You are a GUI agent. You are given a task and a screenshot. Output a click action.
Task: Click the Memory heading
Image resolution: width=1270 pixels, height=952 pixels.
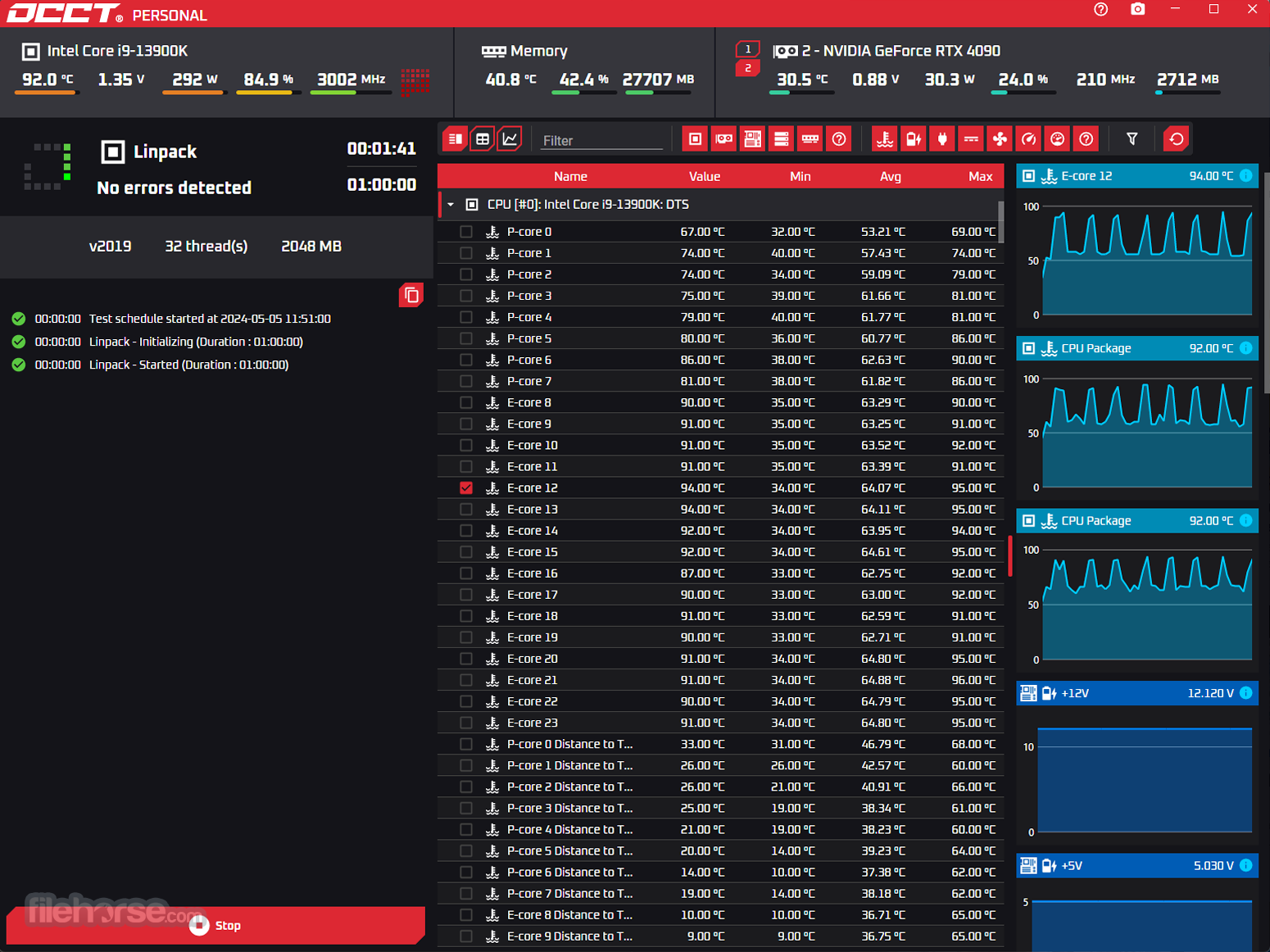pos(538,51)
